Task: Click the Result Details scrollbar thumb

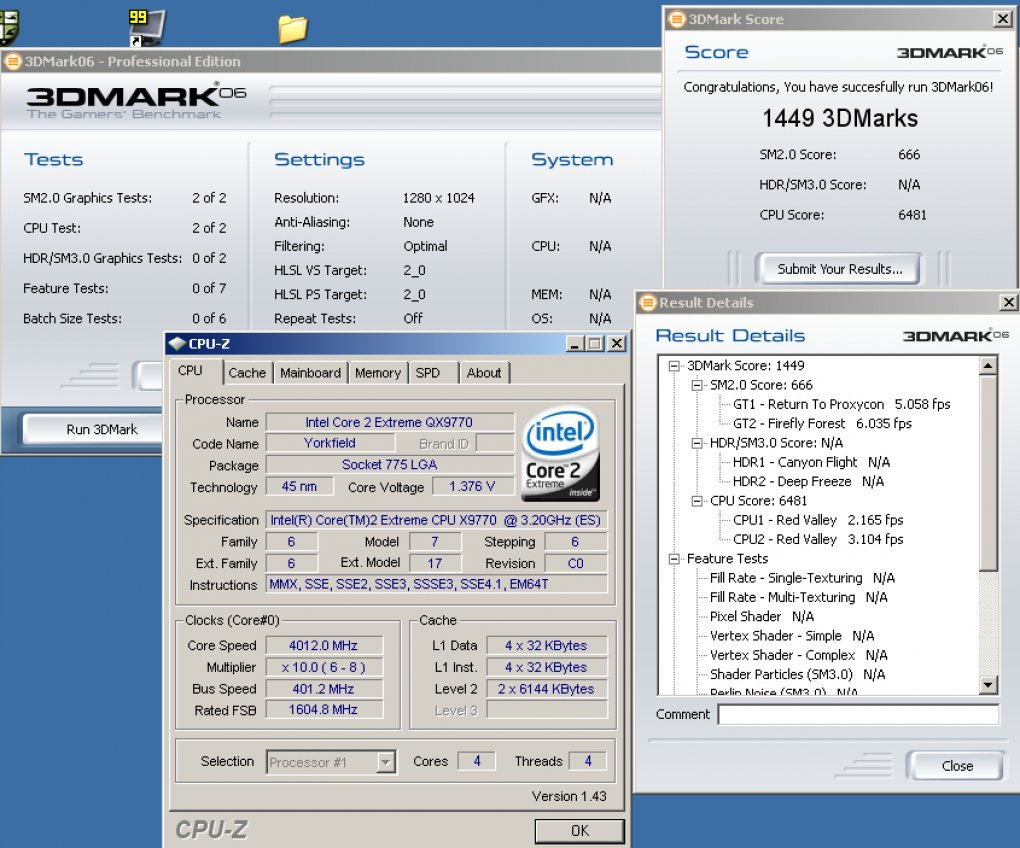Action: coord(988,473)
